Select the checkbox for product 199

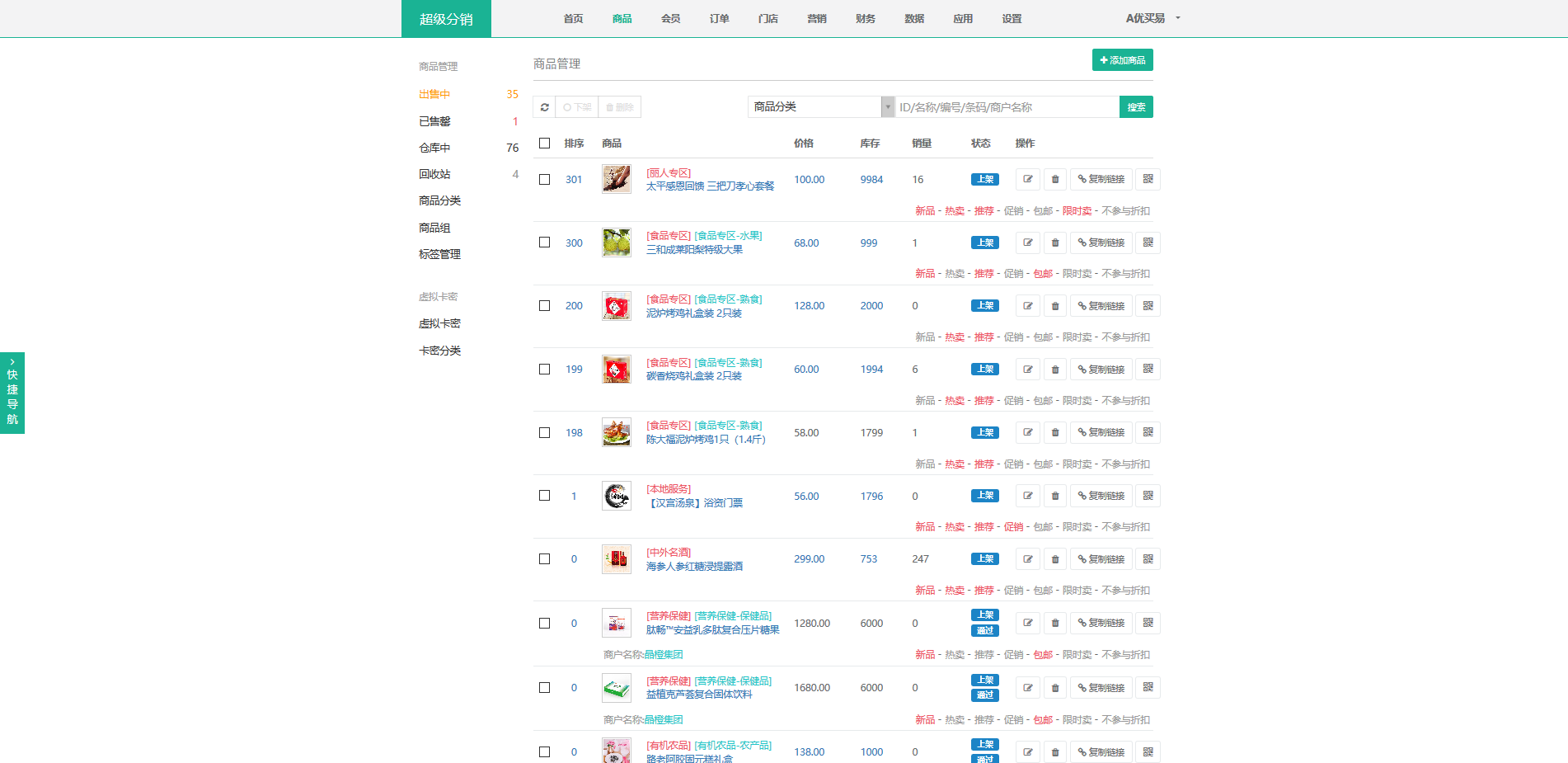coord(544,370)
